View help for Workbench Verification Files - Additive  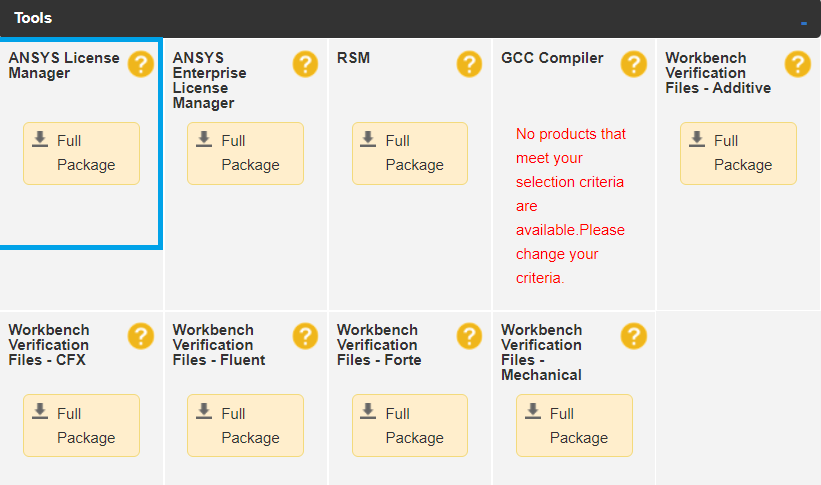pos(797,64)
